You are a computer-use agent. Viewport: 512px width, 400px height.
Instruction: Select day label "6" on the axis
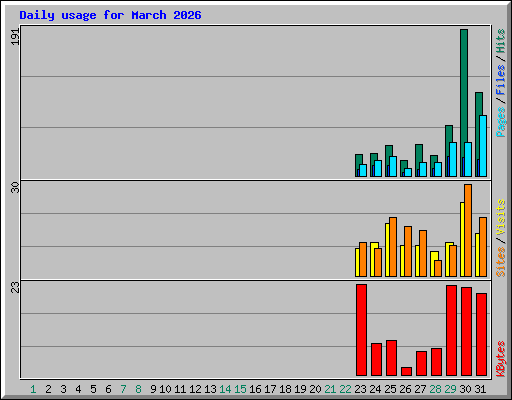click(x=108, y=389)
